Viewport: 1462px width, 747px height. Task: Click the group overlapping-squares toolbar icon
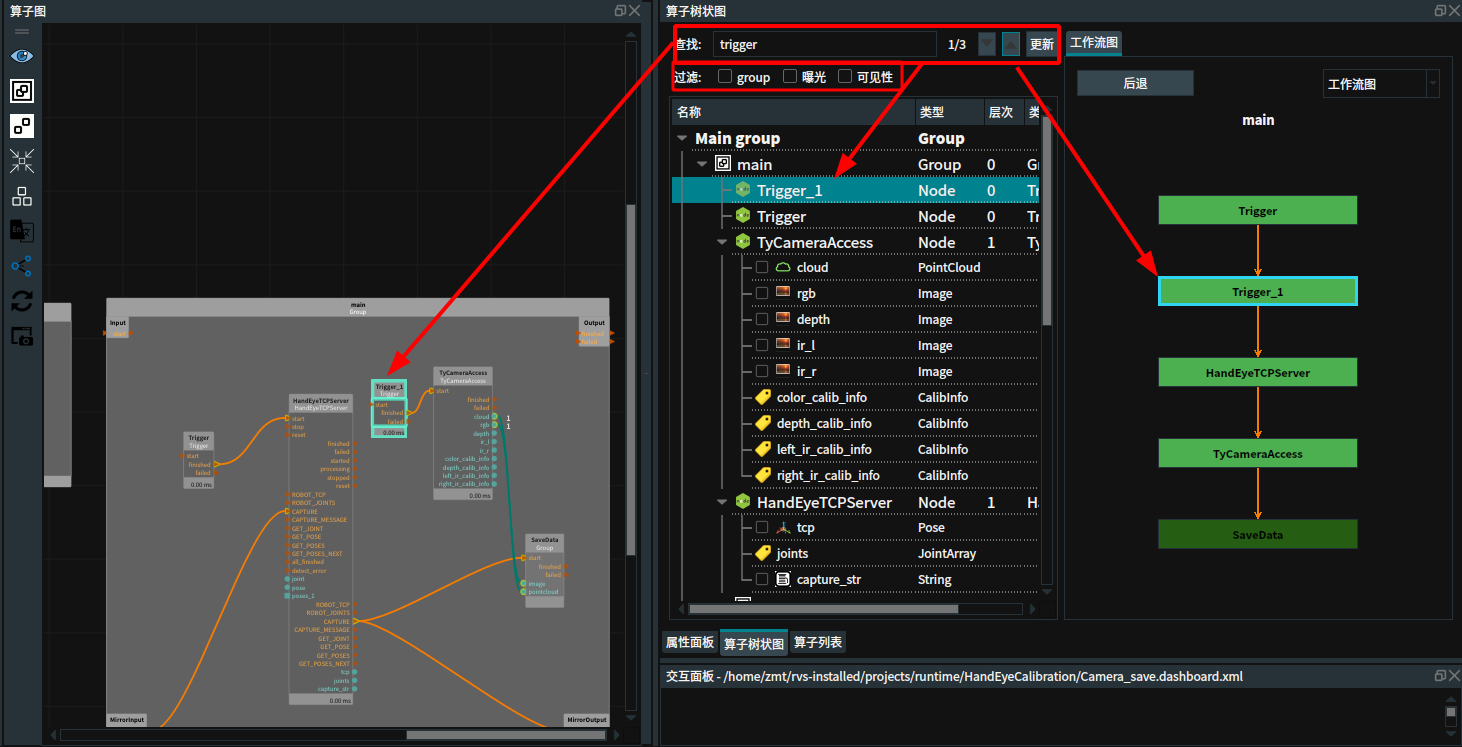coord(22,91)
